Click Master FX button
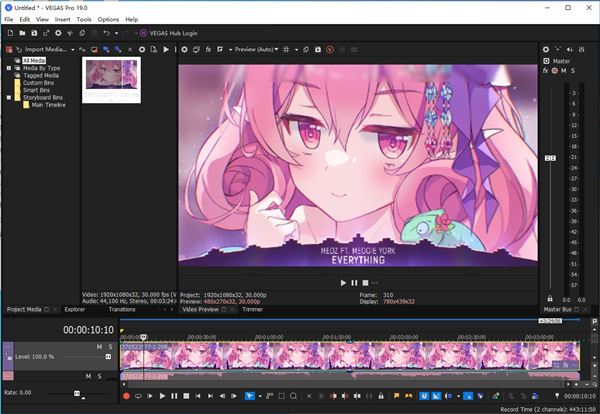The height and width of the screenshot is (414, 600). click(545, 71)
